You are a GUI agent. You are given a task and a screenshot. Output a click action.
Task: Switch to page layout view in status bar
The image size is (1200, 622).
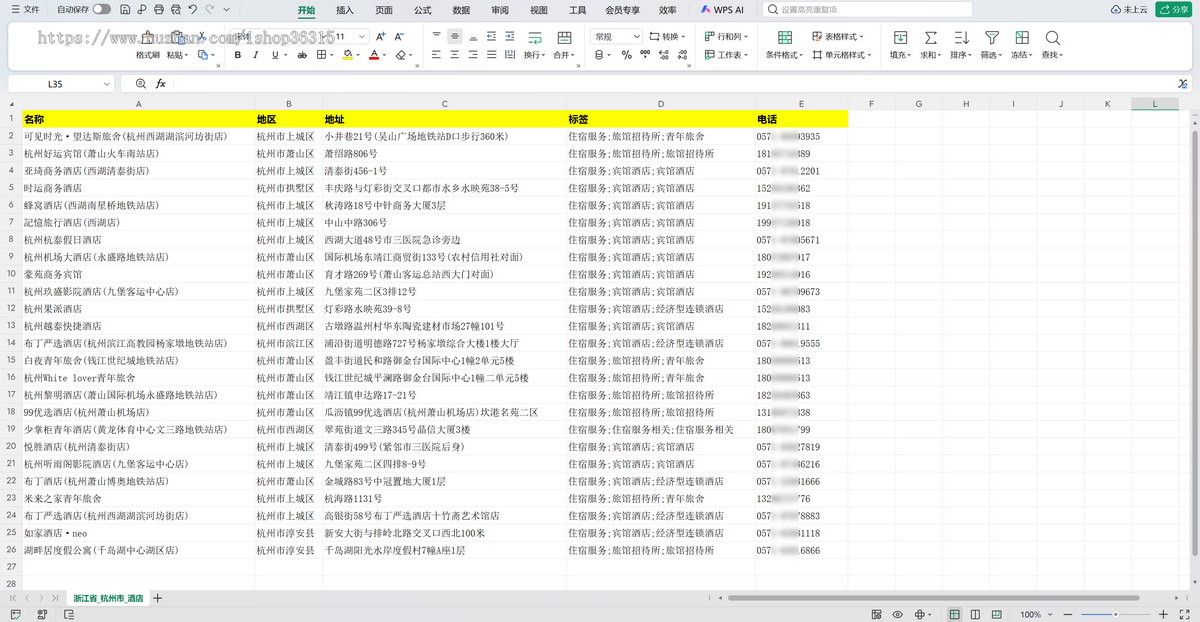[x=976, y=614]
